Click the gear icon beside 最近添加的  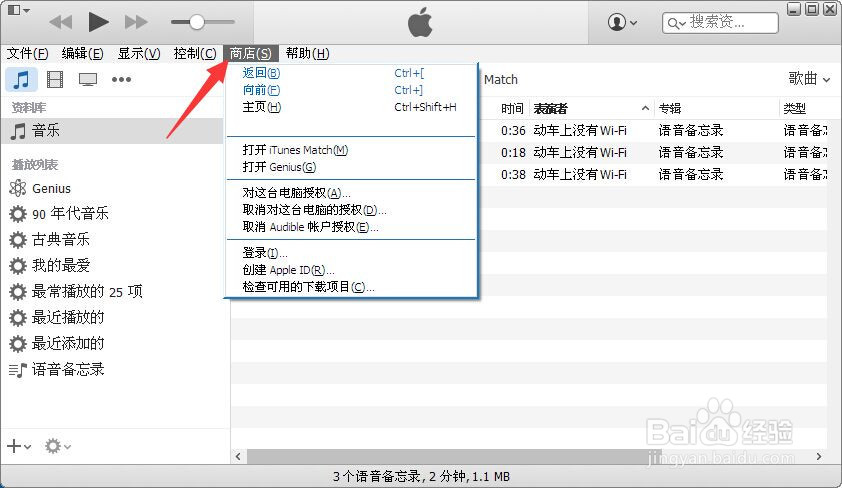18,344
